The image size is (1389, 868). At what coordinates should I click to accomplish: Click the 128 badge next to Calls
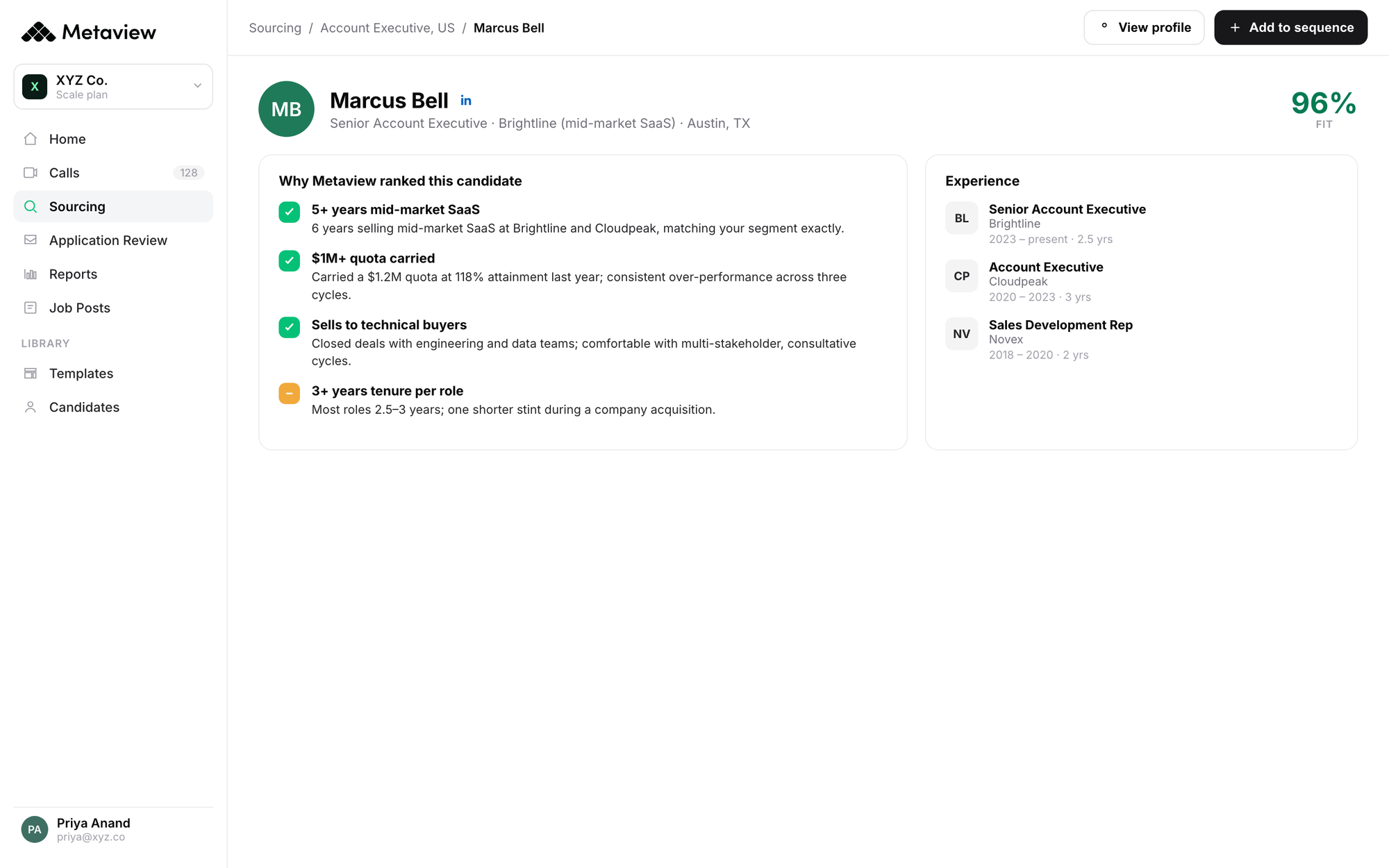pos(189,173)
